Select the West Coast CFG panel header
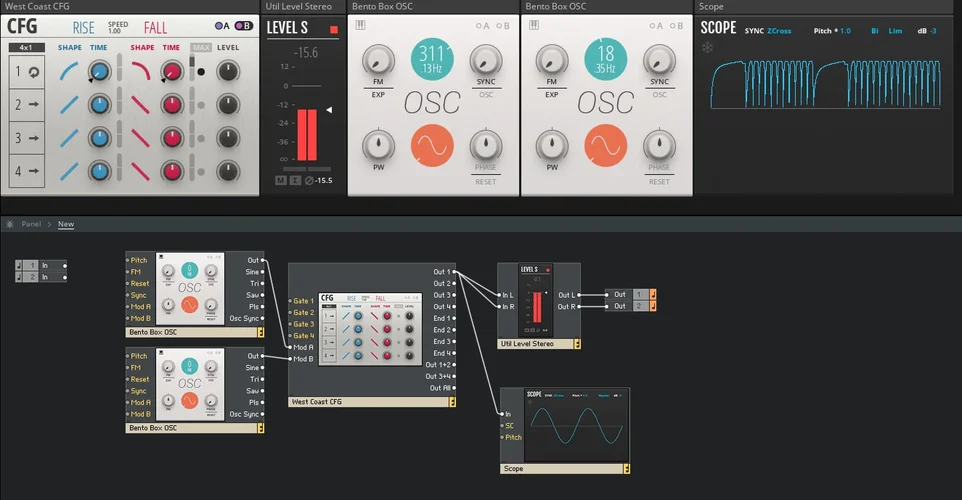Image resolution: width=962 pixels, height=500 pixels. pos(129,7)
